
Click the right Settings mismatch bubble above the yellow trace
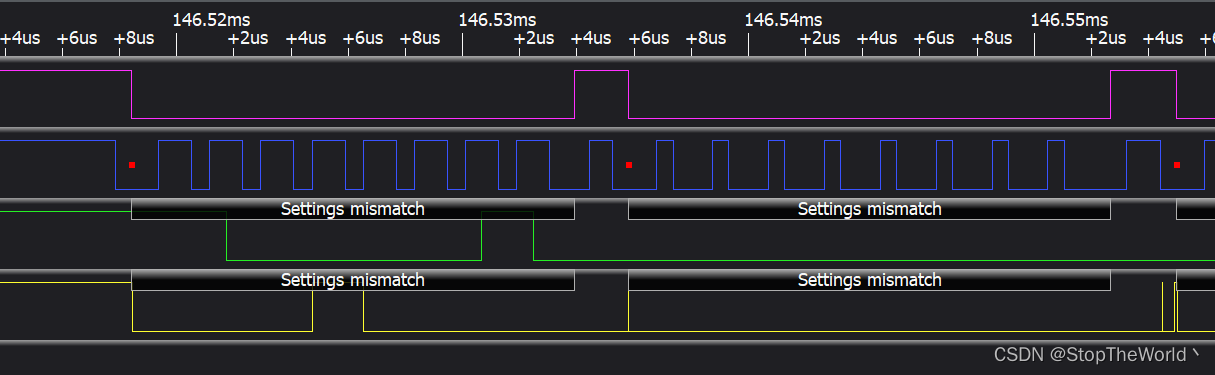pyautogui.click(x=869, y=281)
